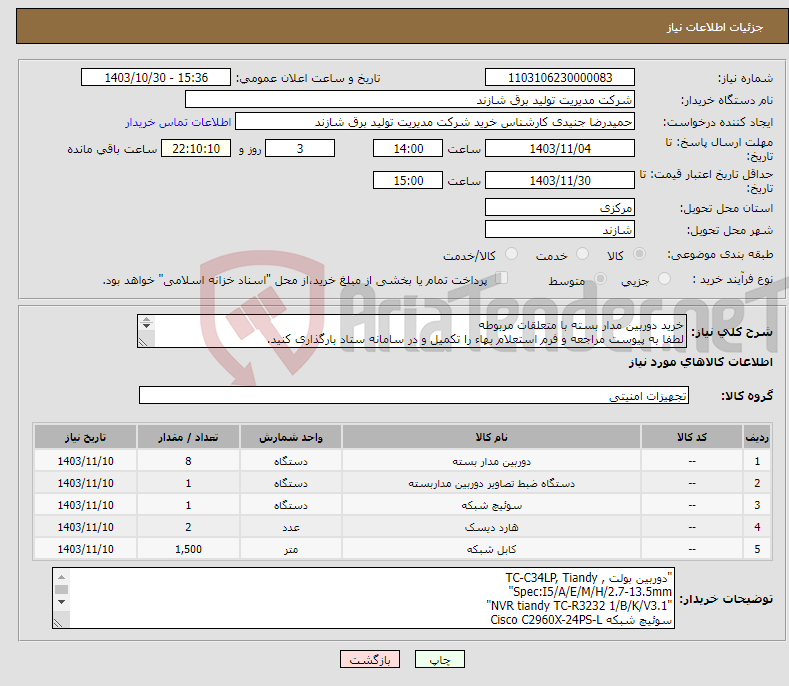
Task: Select the هارد دیسک item cell
Action: (x=491, y=527)
